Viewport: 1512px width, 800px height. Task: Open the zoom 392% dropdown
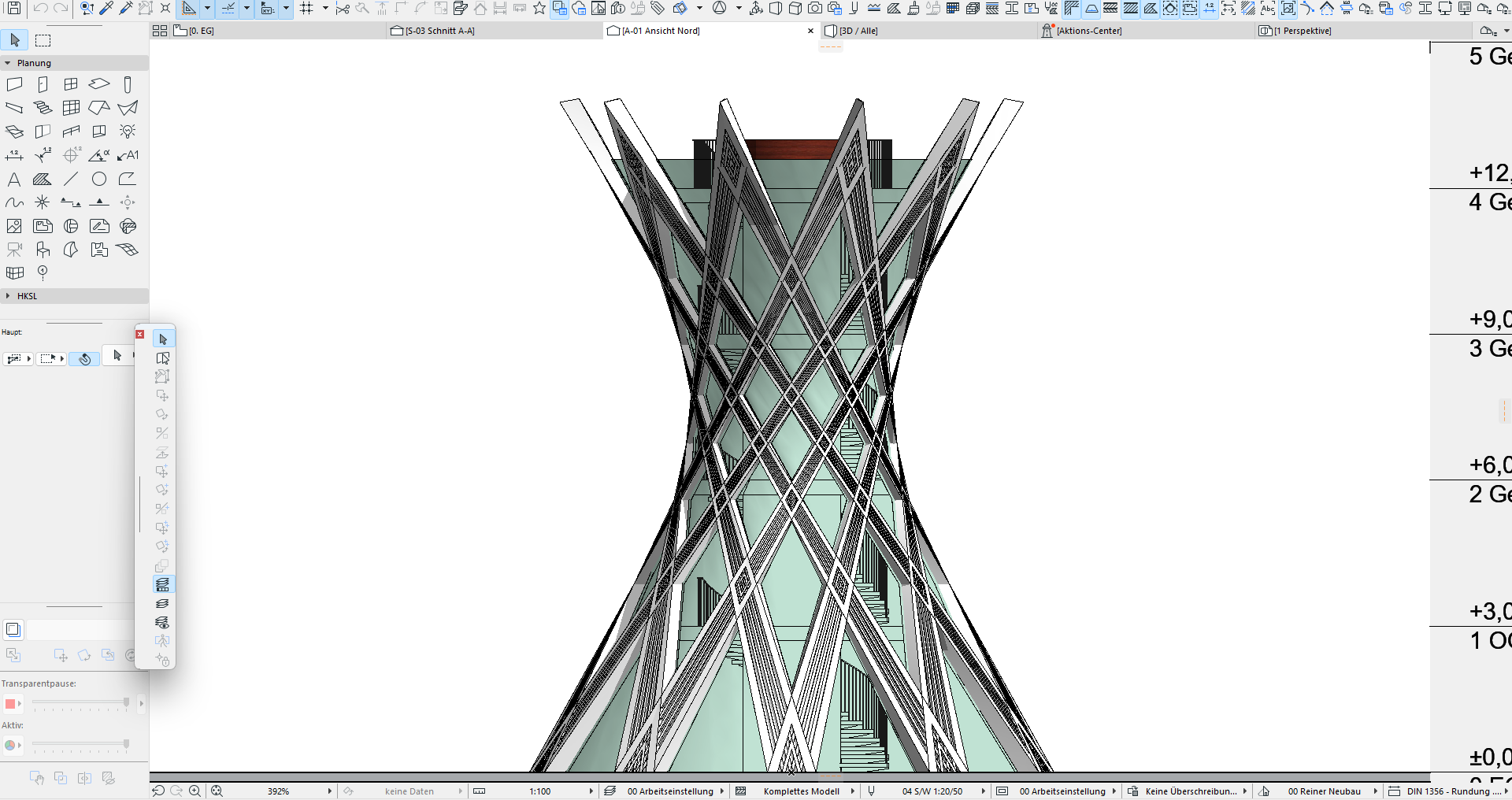point(330,791)
